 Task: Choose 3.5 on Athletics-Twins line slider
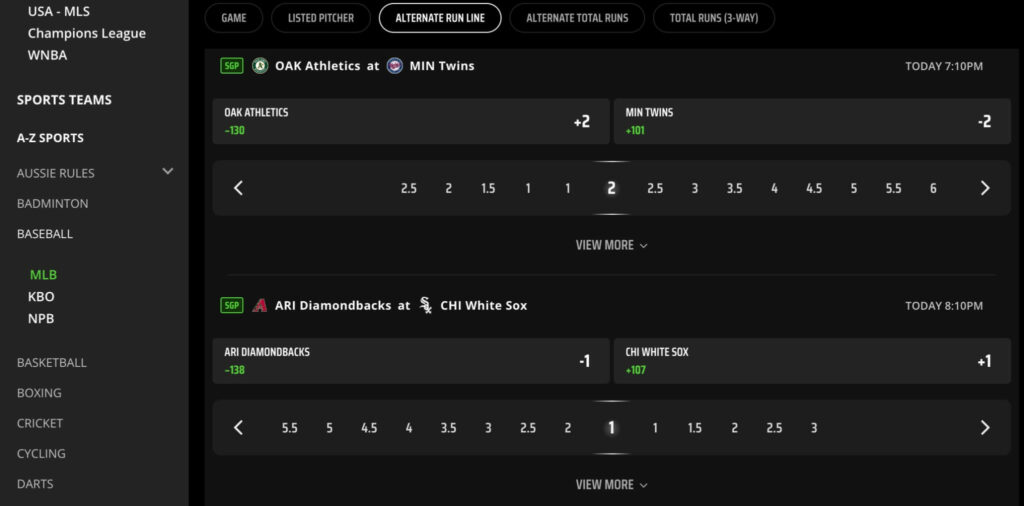pos(734,189)
